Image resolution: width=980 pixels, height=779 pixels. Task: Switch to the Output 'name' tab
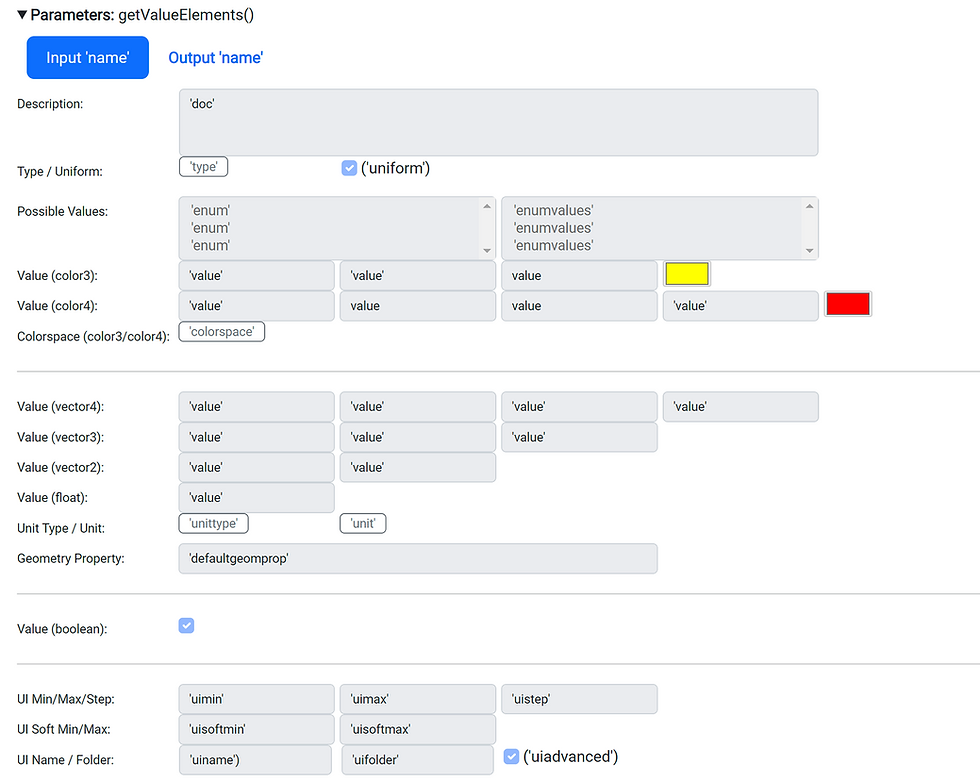pos(216,58)
